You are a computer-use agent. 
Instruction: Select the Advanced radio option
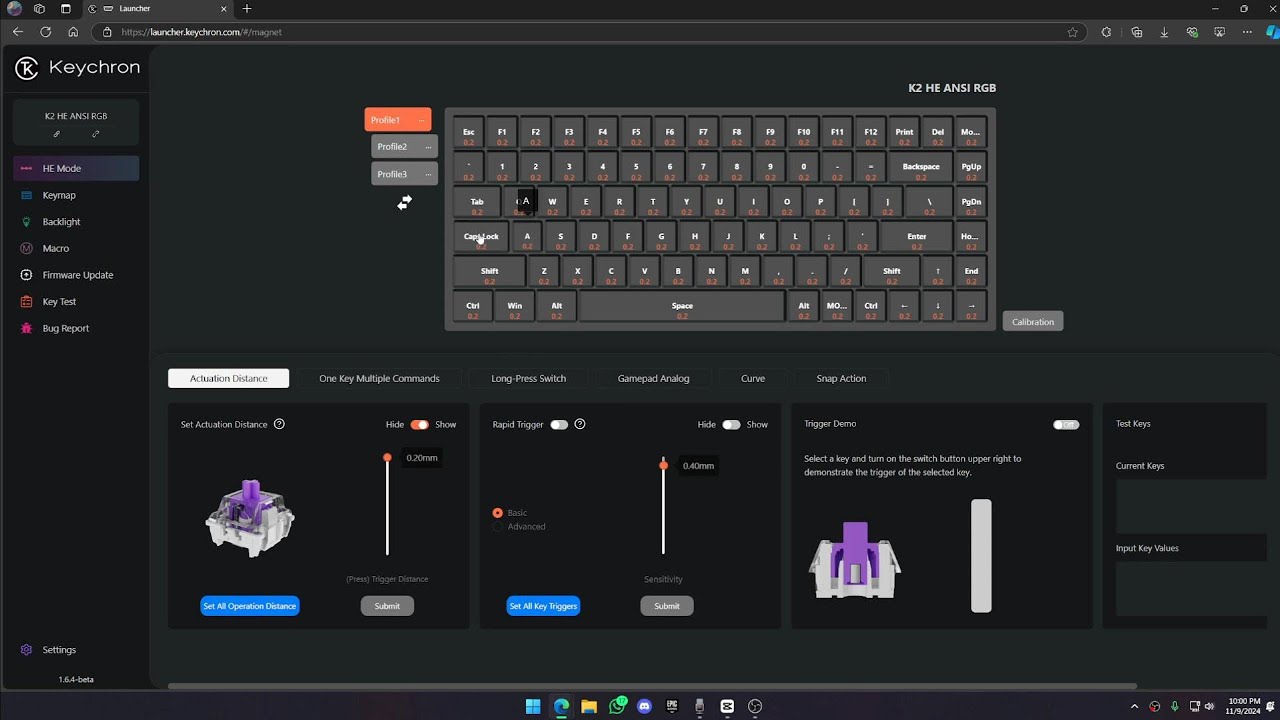pos(498,526)
